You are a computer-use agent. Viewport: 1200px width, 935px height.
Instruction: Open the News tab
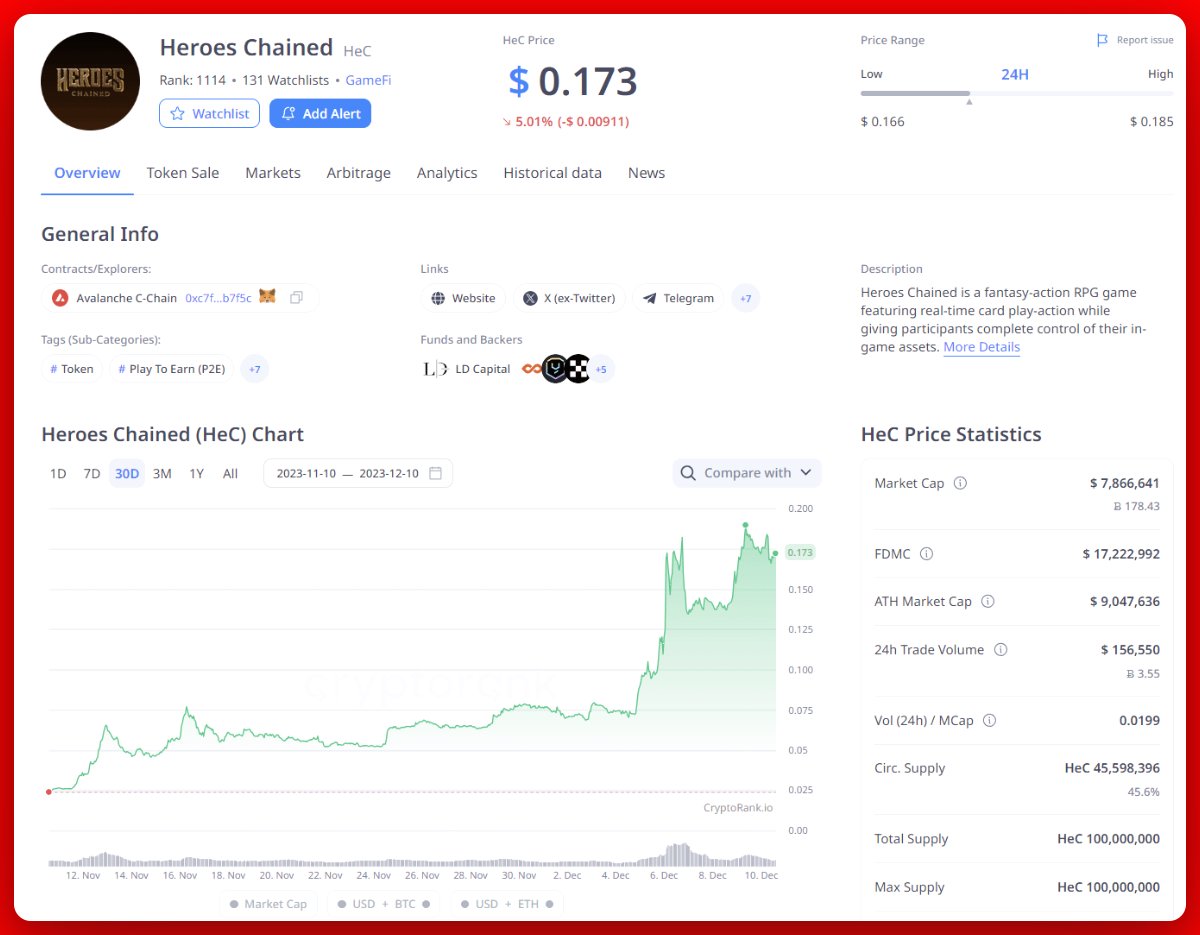[x=646, y=173]
